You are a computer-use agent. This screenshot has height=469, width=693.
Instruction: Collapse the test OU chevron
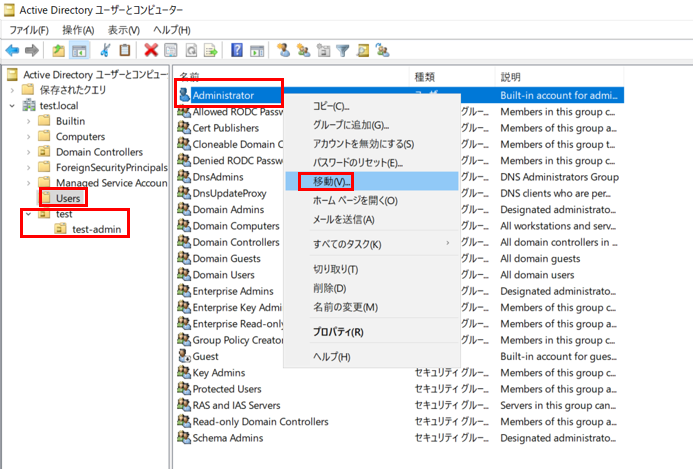point(28,214)
